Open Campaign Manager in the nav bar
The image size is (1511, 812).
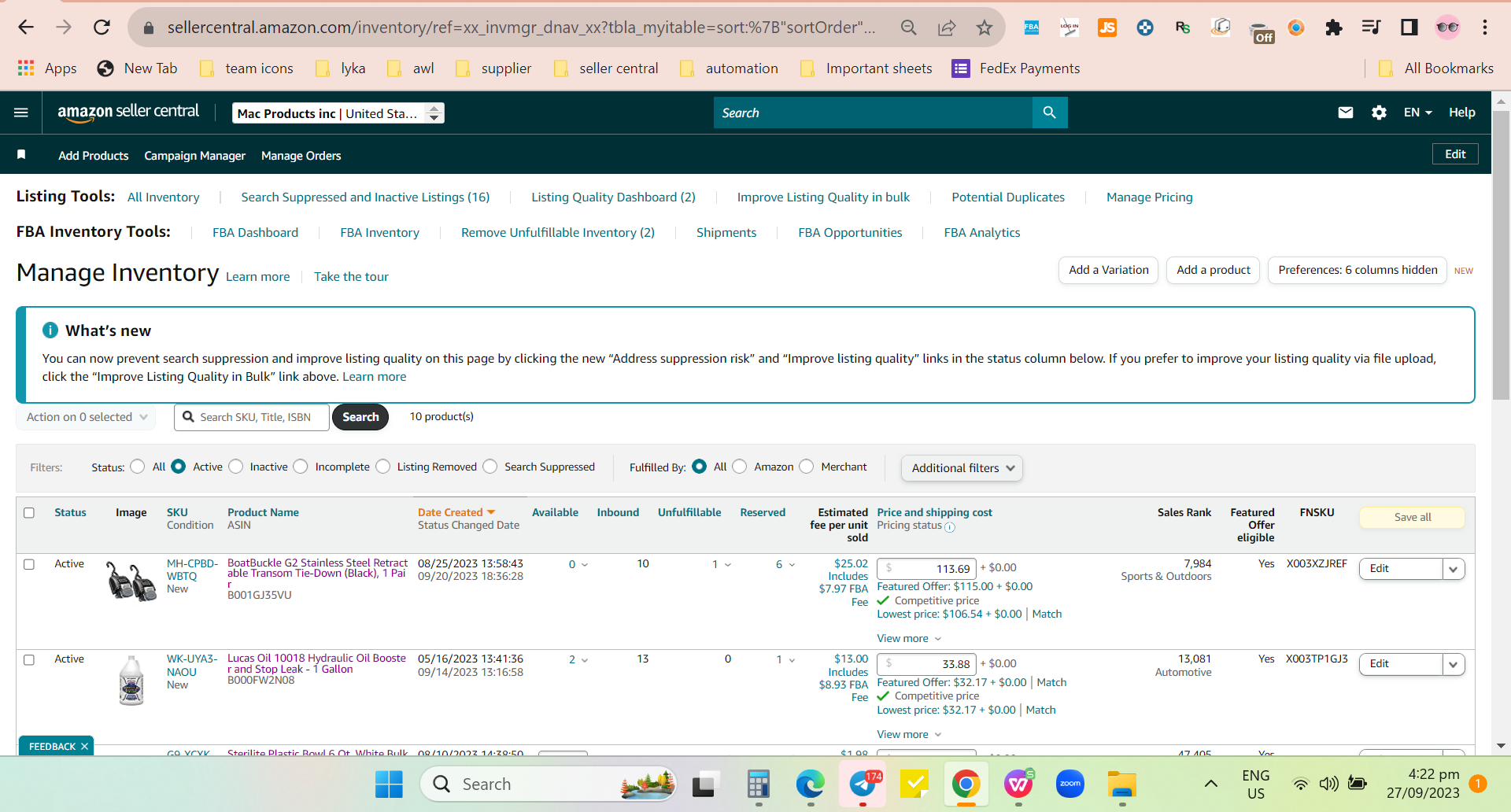pyautogui.click(x=194, y=156)
